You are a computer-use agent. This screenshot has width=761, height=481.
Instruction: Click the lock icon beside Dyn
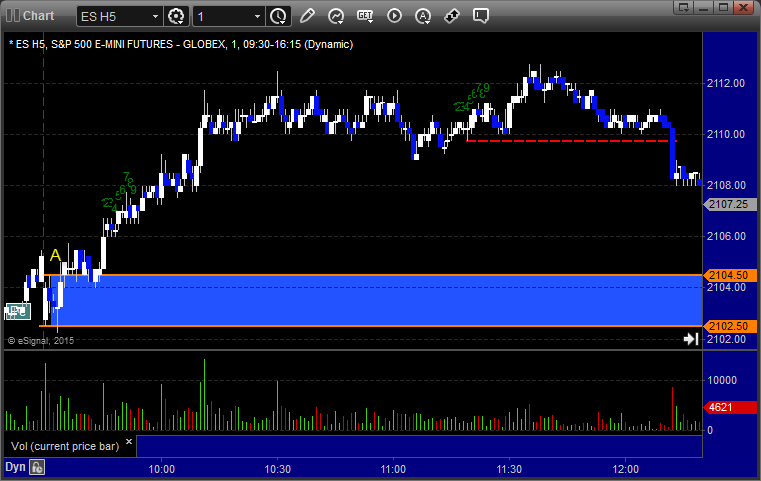coord(37,467)
